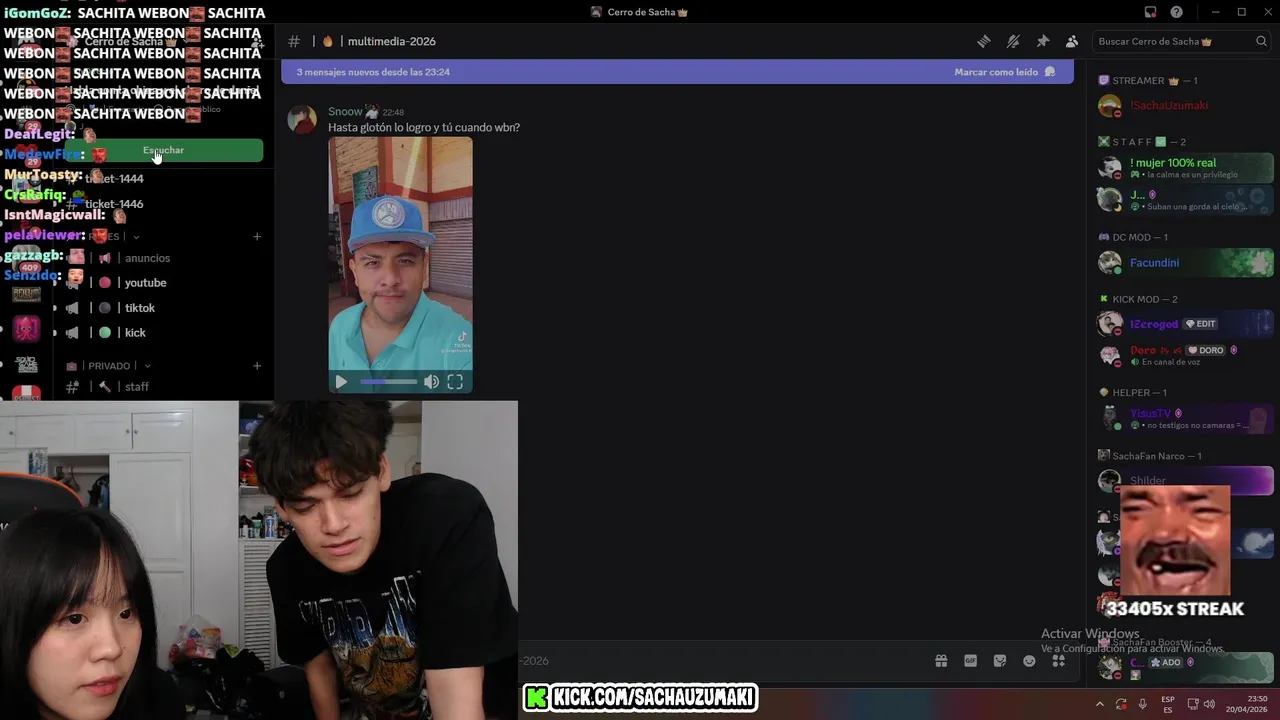The image size is (1280, 720).
Task: Click the Escuchar green button
Action: coord(163,150)
